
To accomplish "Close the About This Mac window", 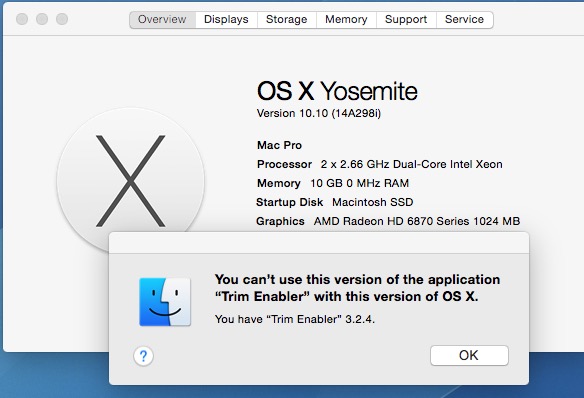I will click(22, 19).
